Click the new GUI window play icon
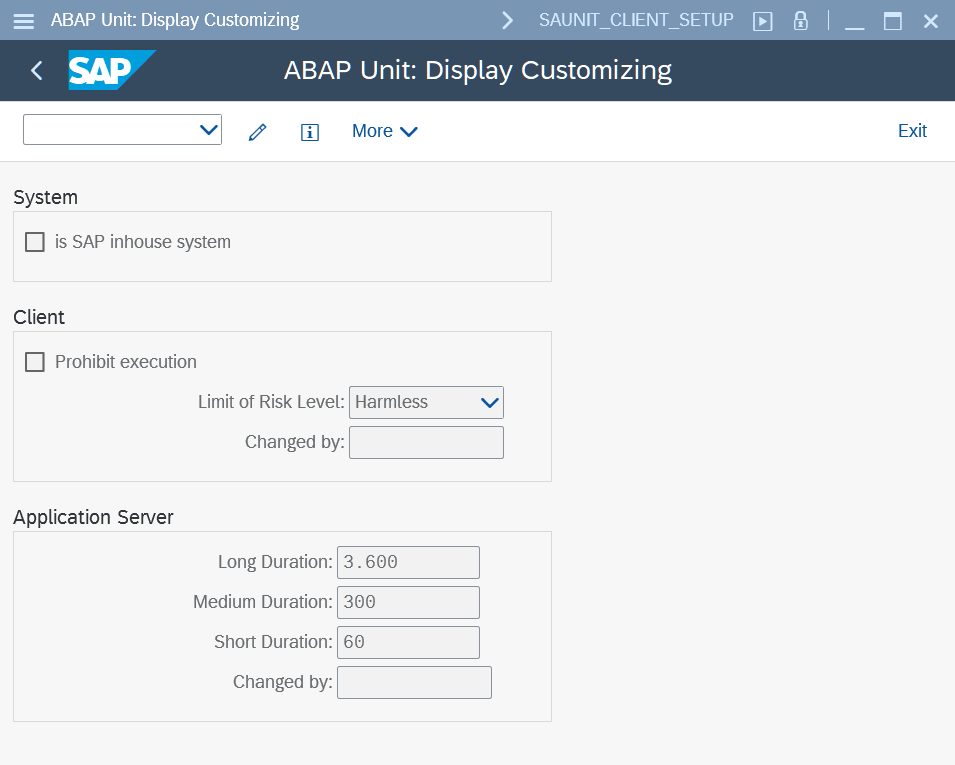 (763, 21)
